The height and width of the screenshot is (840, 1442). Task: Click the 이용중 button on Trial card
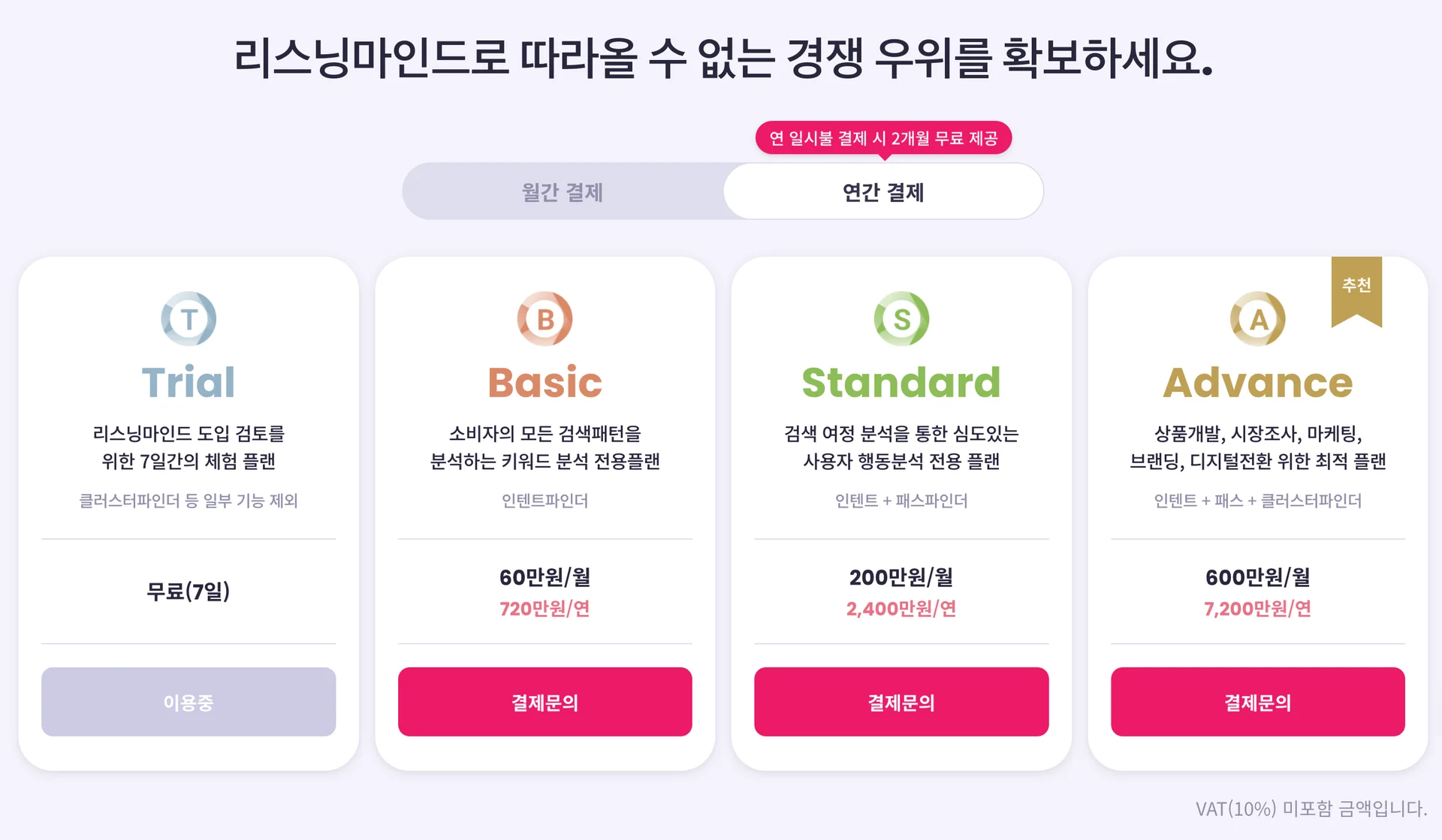point(188,702)
